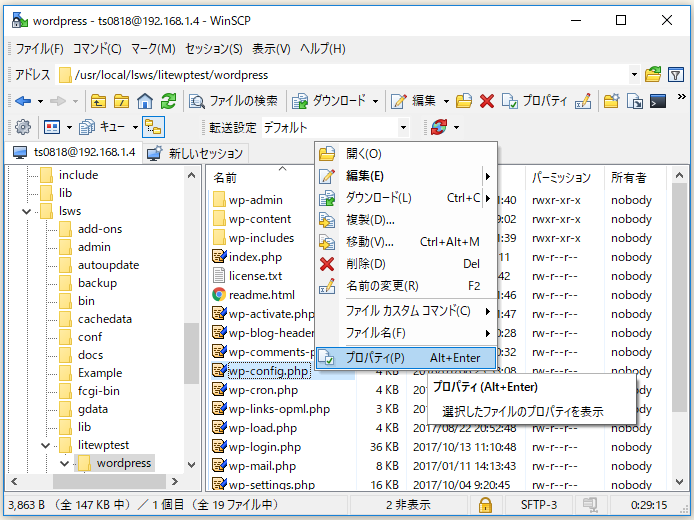
Task: Sort by パーミッション column header
Action: click(x=561, y=178)
